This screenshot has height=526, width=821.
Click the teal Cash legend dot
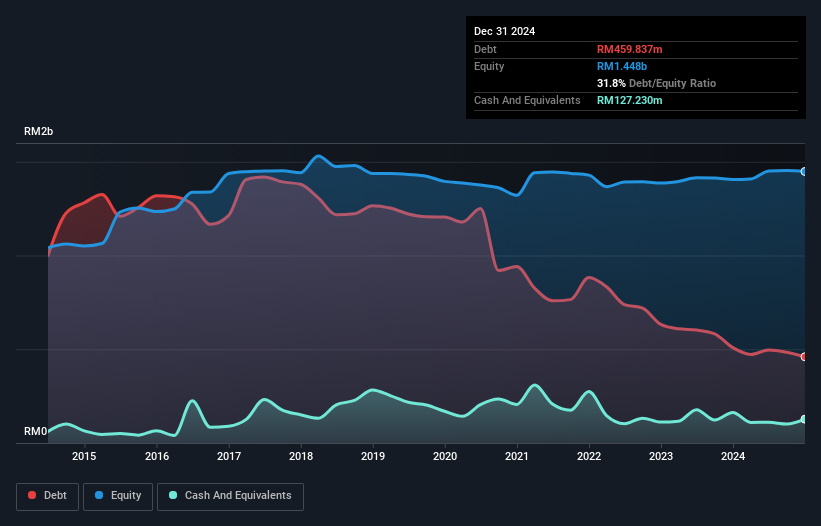[x=173, y=495]
